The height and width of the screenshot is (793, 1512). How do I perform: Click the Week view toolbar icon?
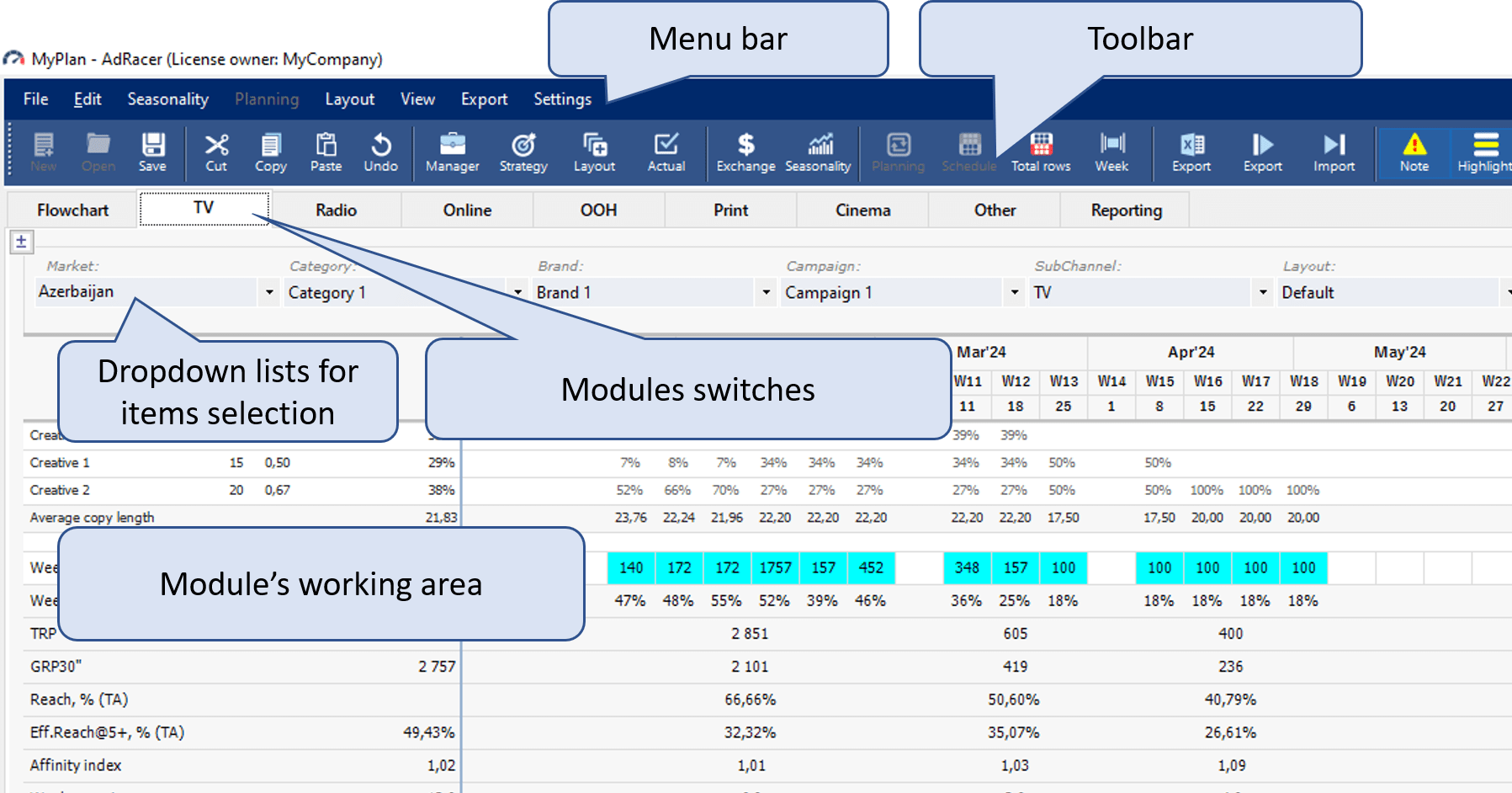(1111, 152)
